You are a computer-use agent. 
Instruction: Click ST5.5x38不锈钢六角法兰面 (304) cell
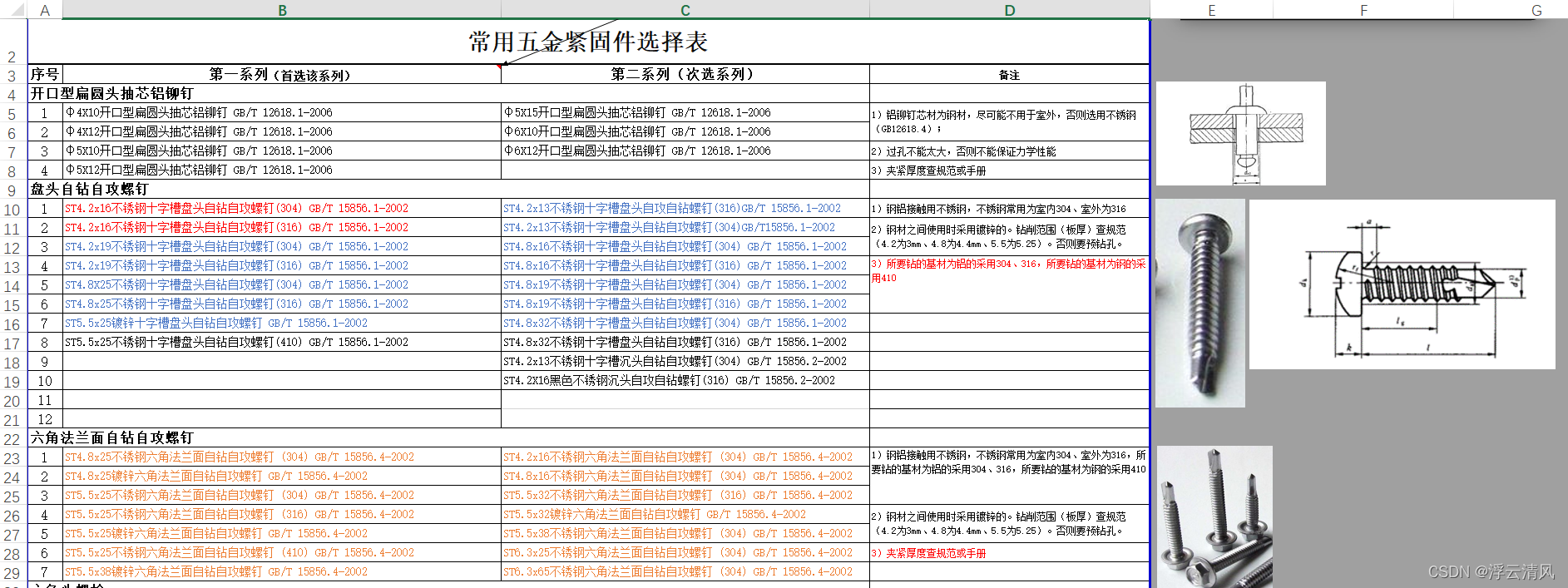pyautogui.click(x=685, y=533)
